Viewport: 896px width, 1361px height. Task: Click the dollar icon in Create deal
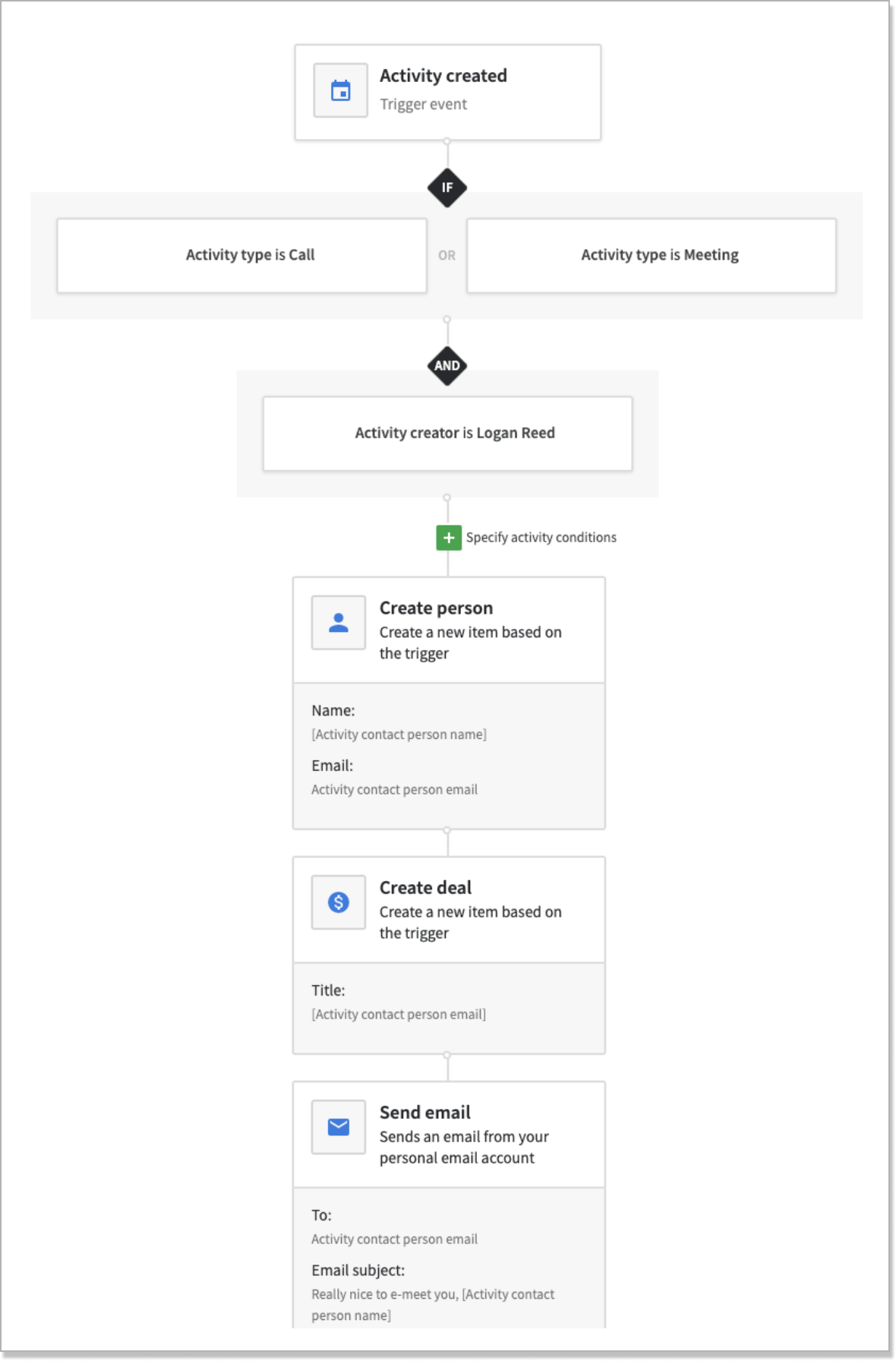click(339, 902)
